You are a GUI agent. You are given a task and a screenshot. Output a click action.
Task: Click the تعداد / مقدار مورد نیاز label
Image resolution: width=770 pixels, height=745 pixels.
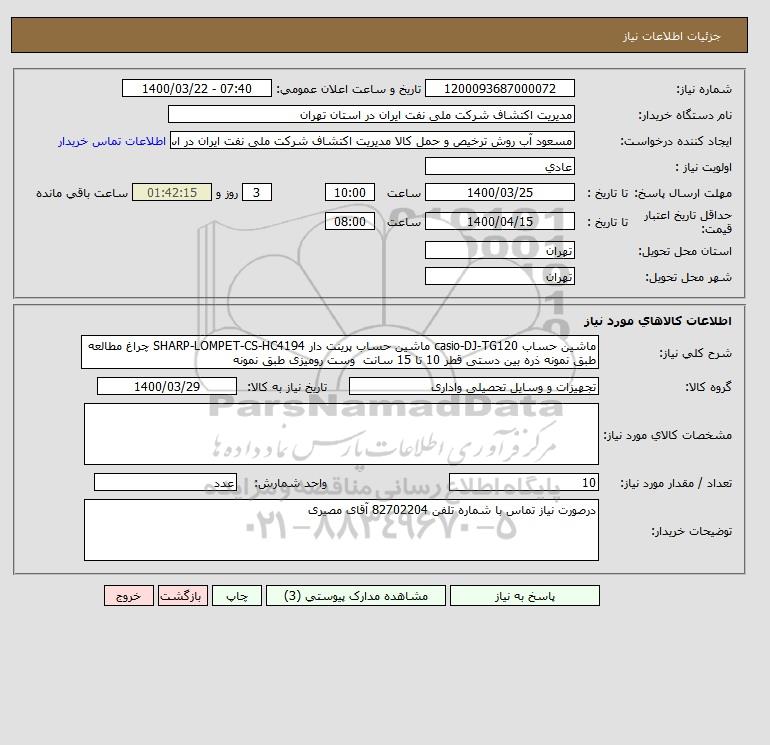coord(676,483)
